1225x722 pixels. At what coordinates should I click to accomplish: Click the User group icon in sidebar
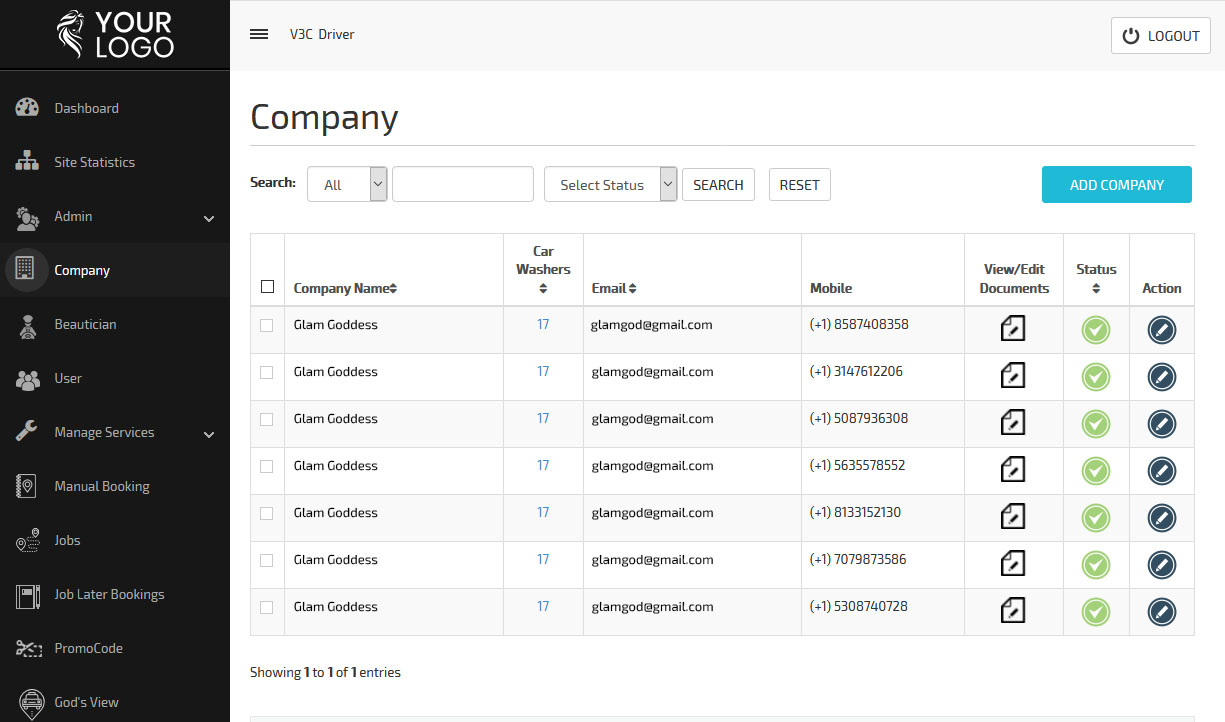pyautogui.click(x=27, y=379)
